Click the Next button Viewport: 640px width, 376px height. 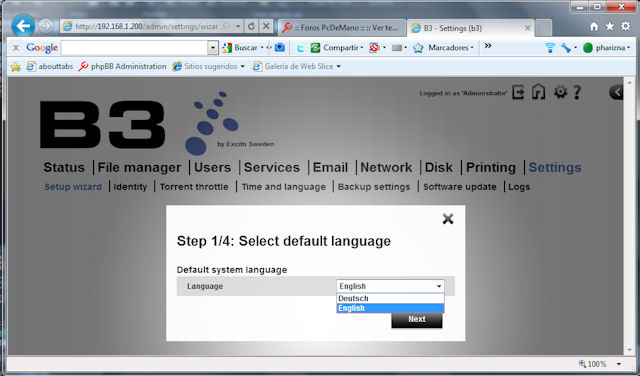(x=417, y=319)
